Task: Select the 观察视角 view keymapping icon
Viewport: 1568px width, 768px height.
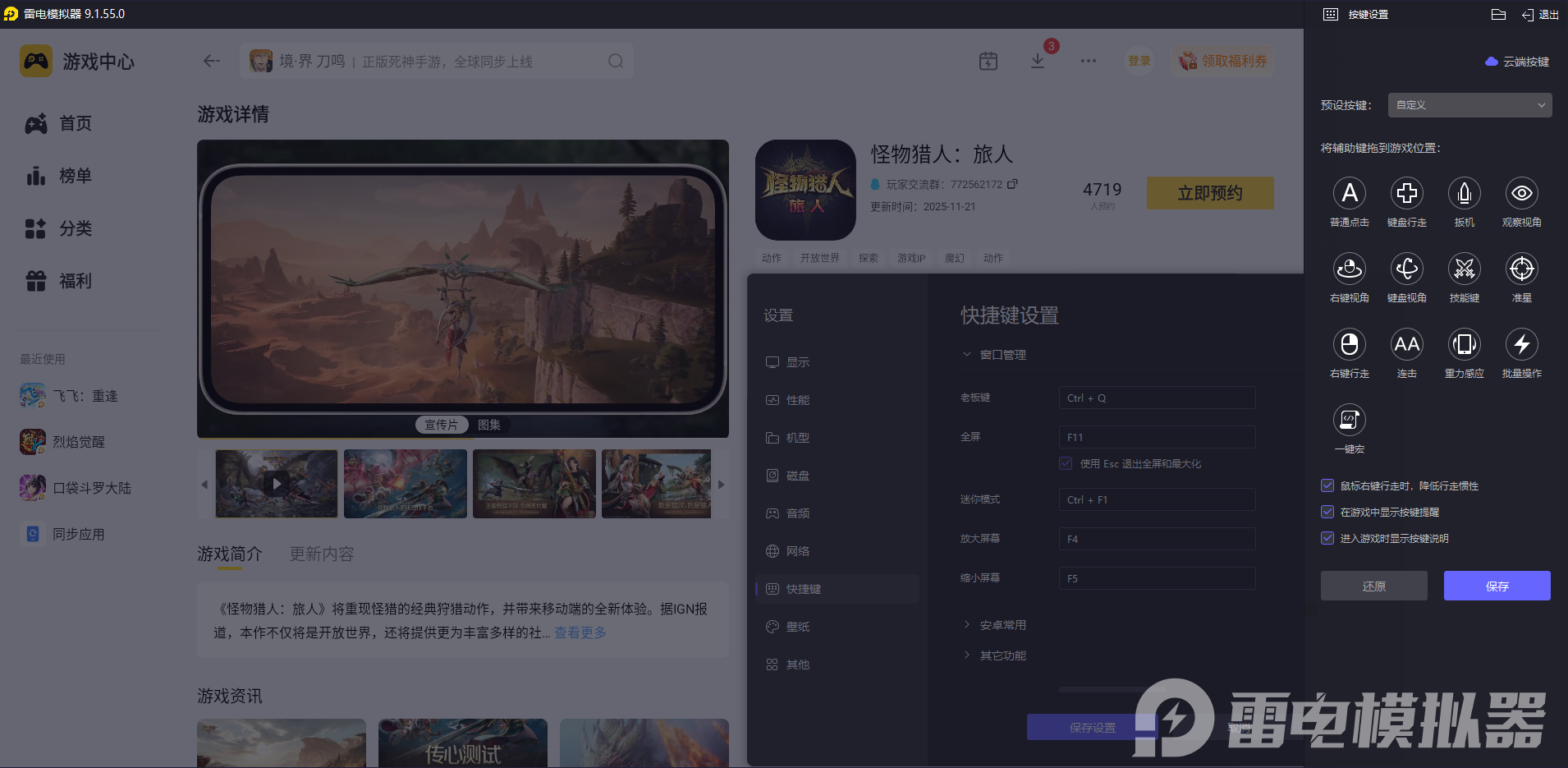Action: [x=1520, y=194]
